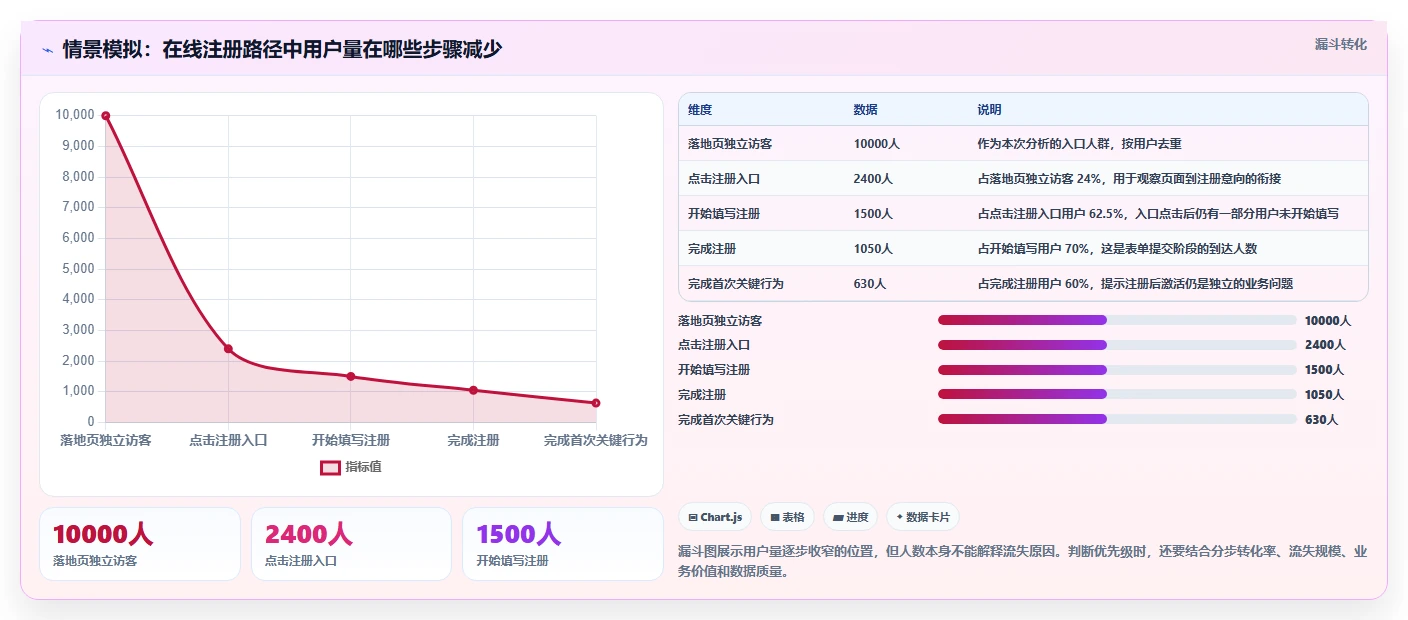Click the description mentioning 24%
Image resolution: width=1408 pixels, height=620 pixels.
point(1129,179)
